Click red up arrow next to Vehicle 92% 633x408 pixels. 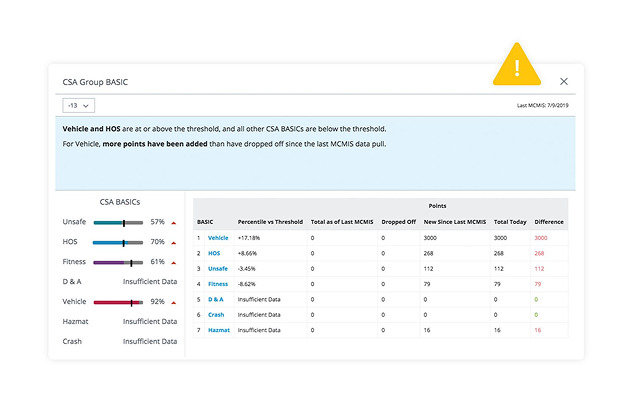click(x=174, y=303)
